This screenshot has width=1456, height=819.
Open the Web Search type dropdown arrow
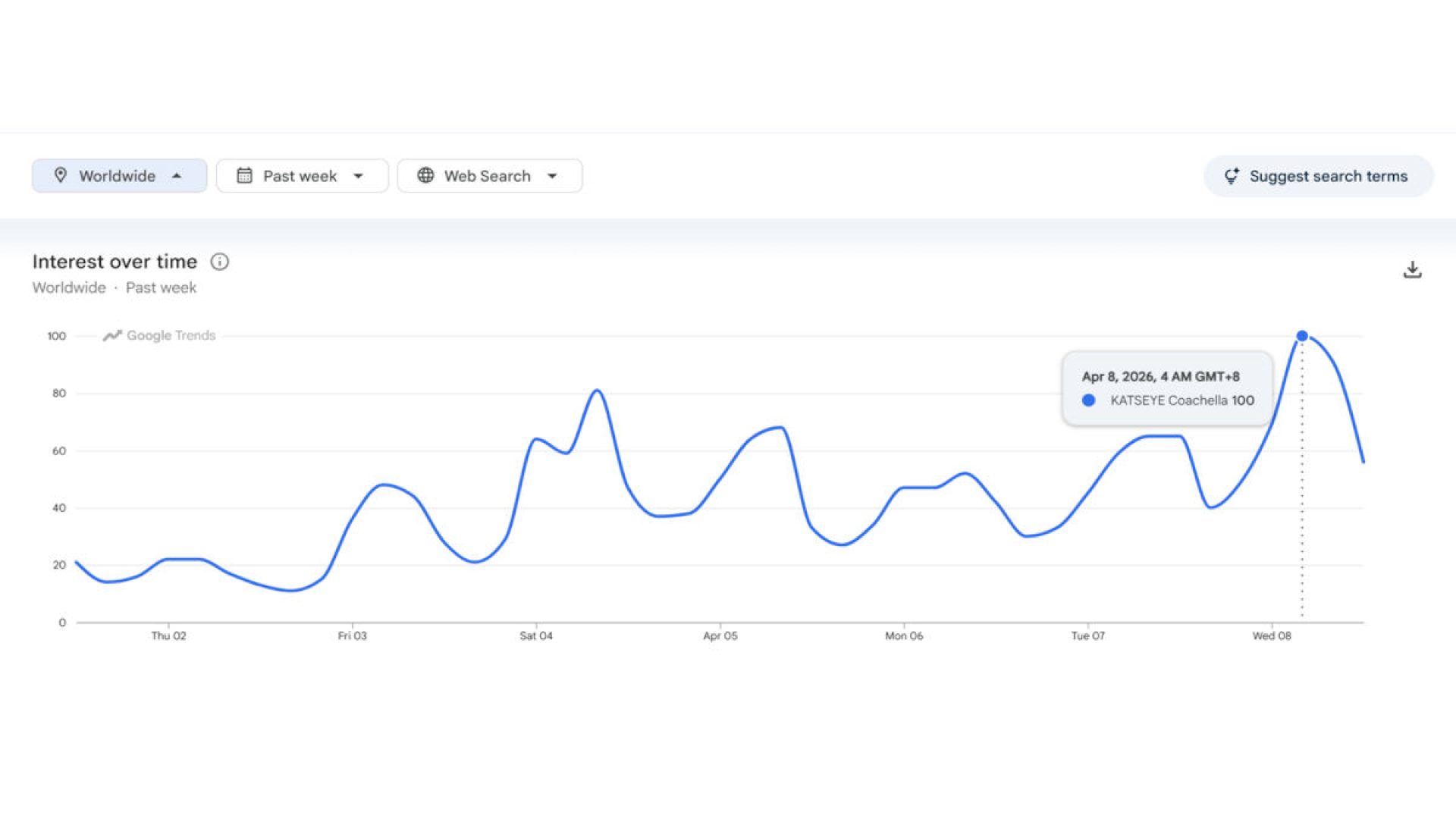(552, 176)
